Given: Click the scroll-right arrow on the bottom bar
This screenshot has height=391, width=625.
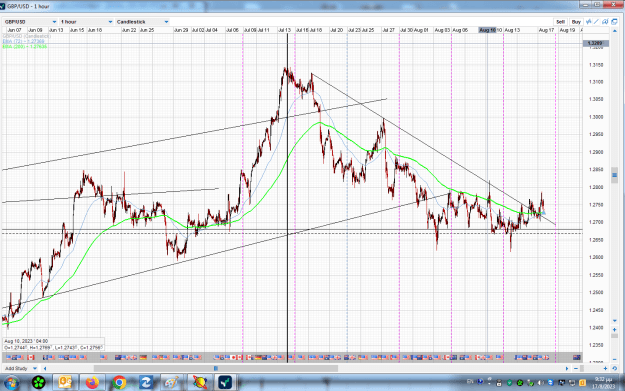Looking at the screenshot, I should click(567, 368).
